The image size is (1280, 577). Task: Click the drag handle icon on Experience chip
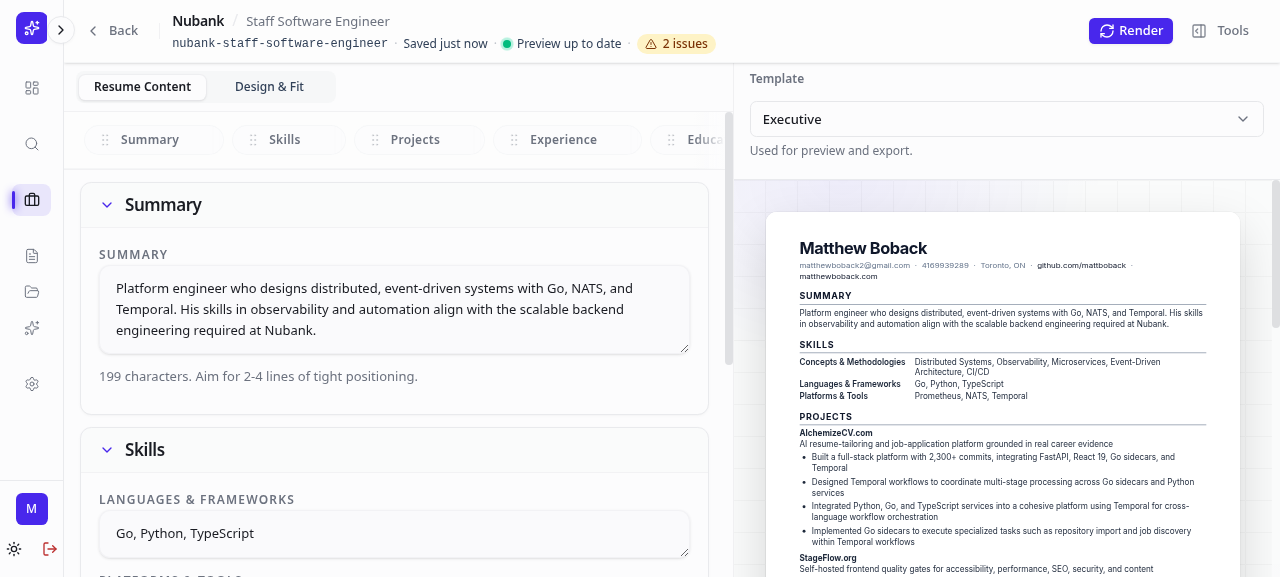tap(513, 140)
